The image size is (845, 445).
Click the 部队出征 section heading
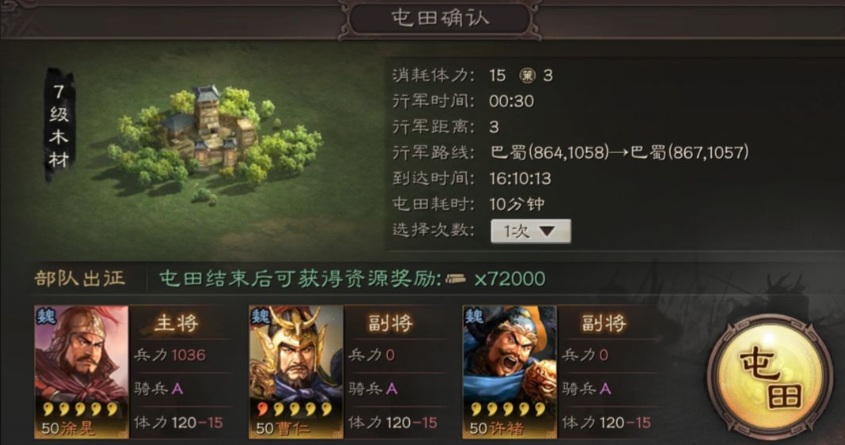point(80,278)
